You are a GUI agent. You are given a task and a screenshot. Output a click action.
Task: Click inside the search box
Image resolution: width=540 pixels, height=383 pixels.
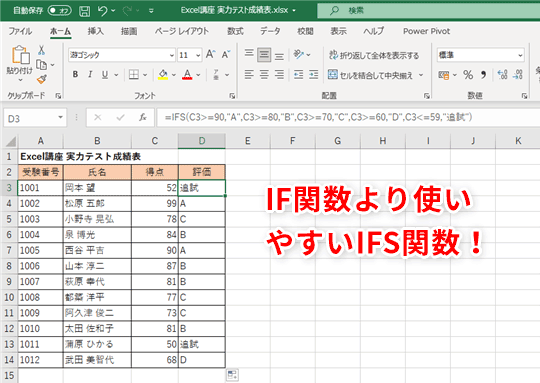coord(428,11)
